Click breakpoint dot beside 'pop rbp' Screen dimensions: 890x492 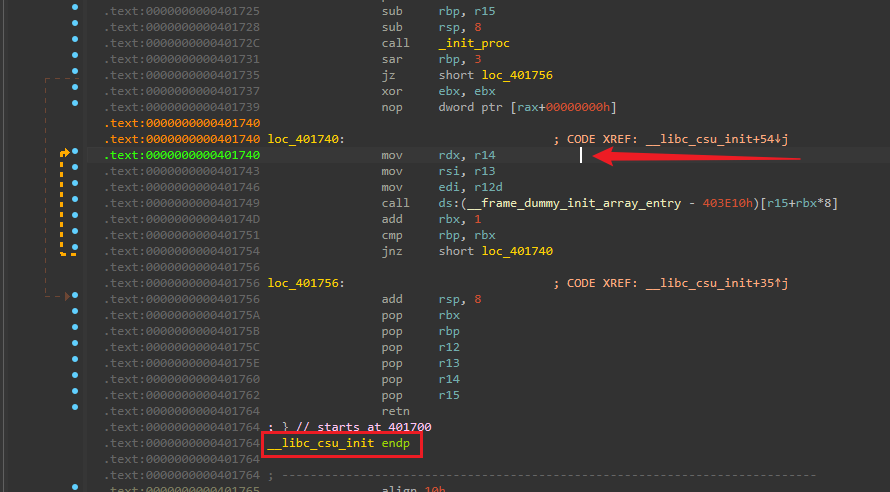[x=75, y=327]
